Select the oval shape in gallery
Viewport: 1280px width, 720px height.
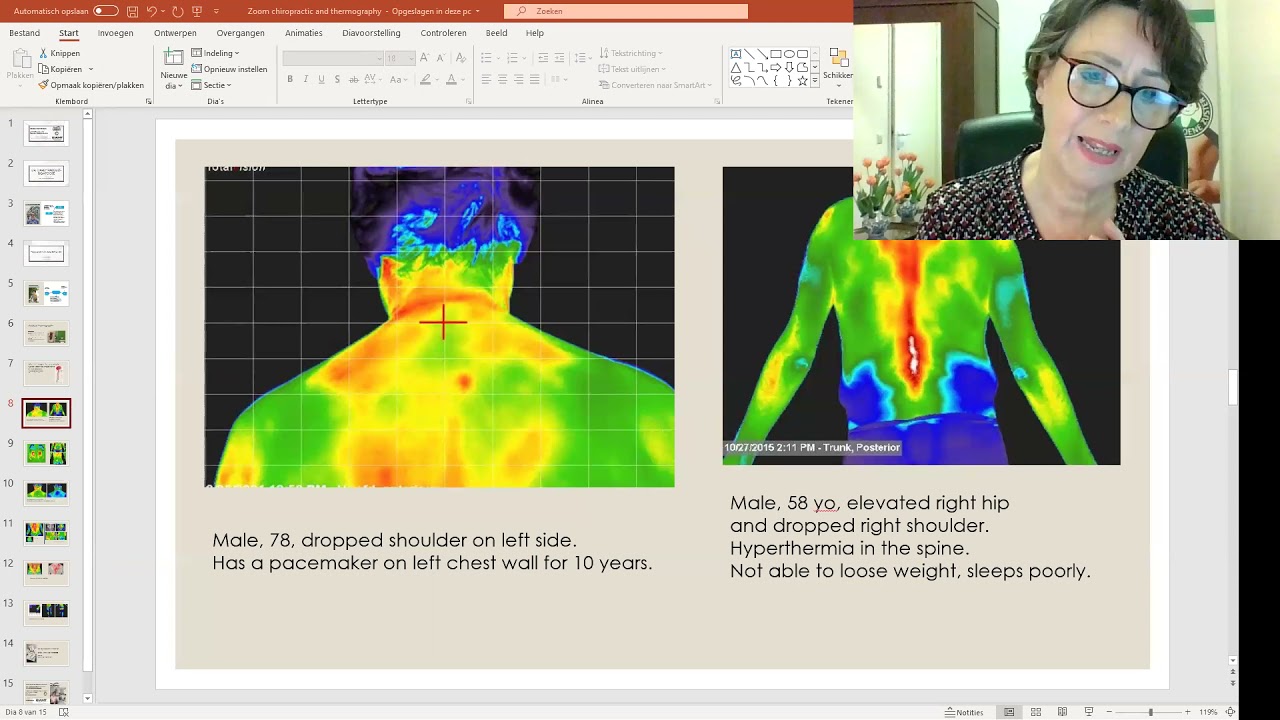point(788,54)
